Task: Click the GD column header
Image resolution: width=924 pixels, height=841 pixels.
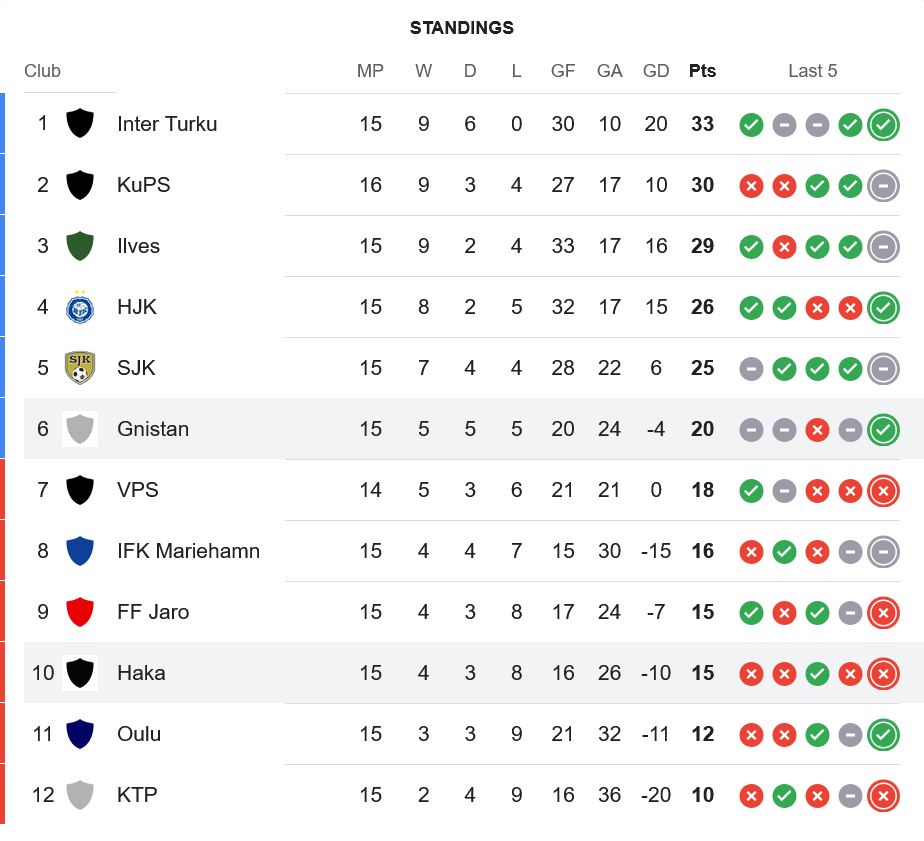Action: (656, 71)
